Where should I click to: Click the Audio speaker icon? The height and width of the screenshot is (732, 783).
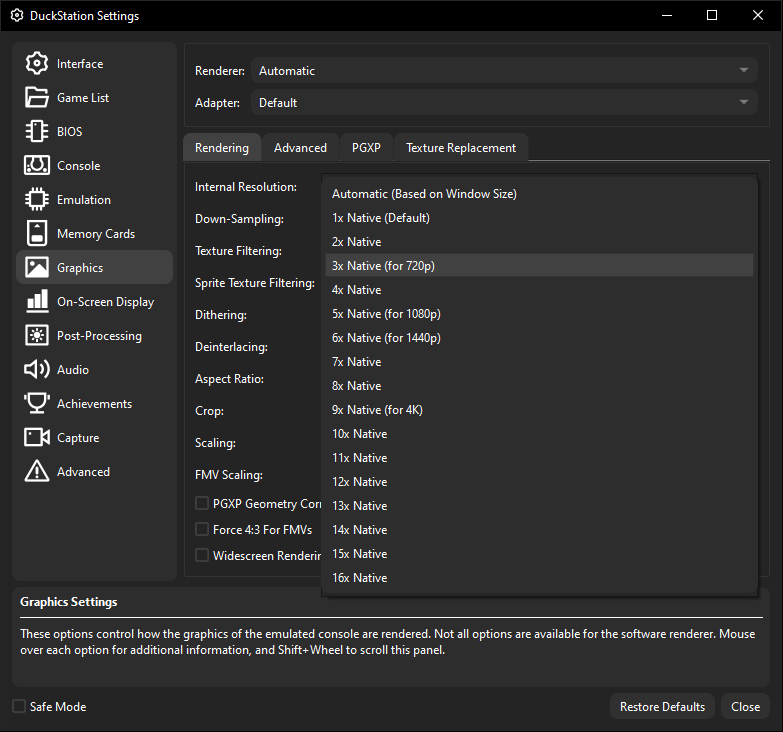37,369
